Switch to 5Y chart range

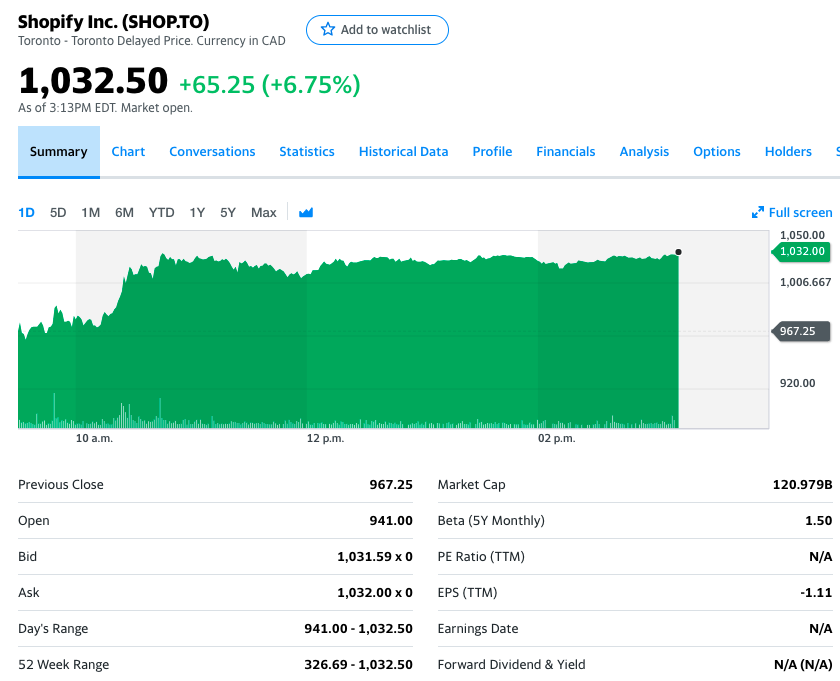(x=228, y=212)
